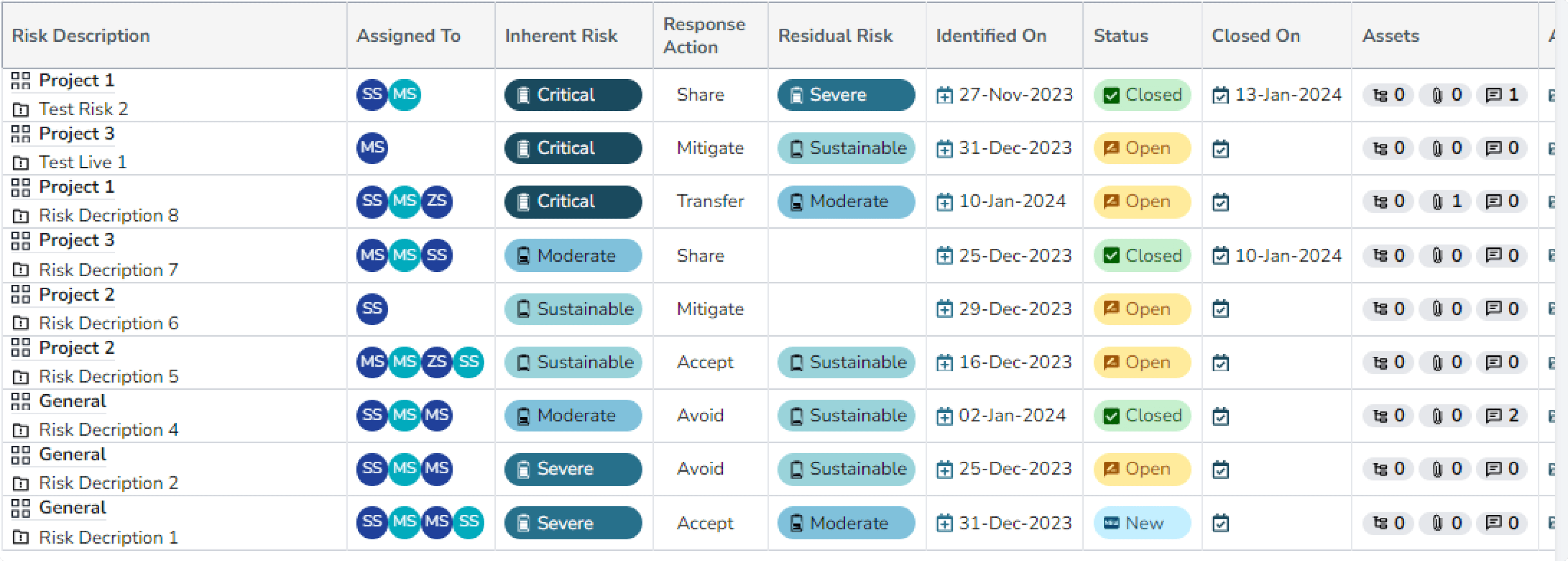The image size is (1568, 561).
Task: Open identified-on calendar icon for 10-Jan-2024
Action: pyautogui.click(x=944, y=202)
